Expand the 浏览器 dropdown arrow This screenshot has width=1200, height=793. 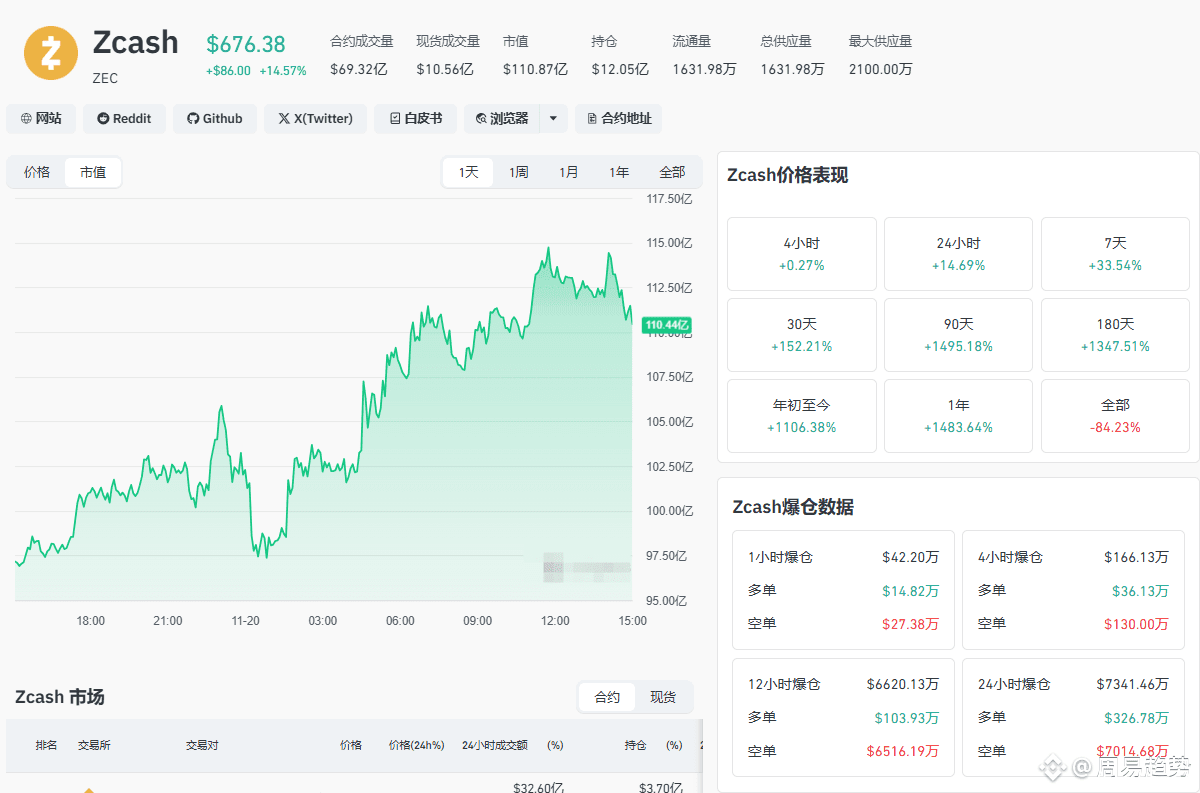[554, 119]
